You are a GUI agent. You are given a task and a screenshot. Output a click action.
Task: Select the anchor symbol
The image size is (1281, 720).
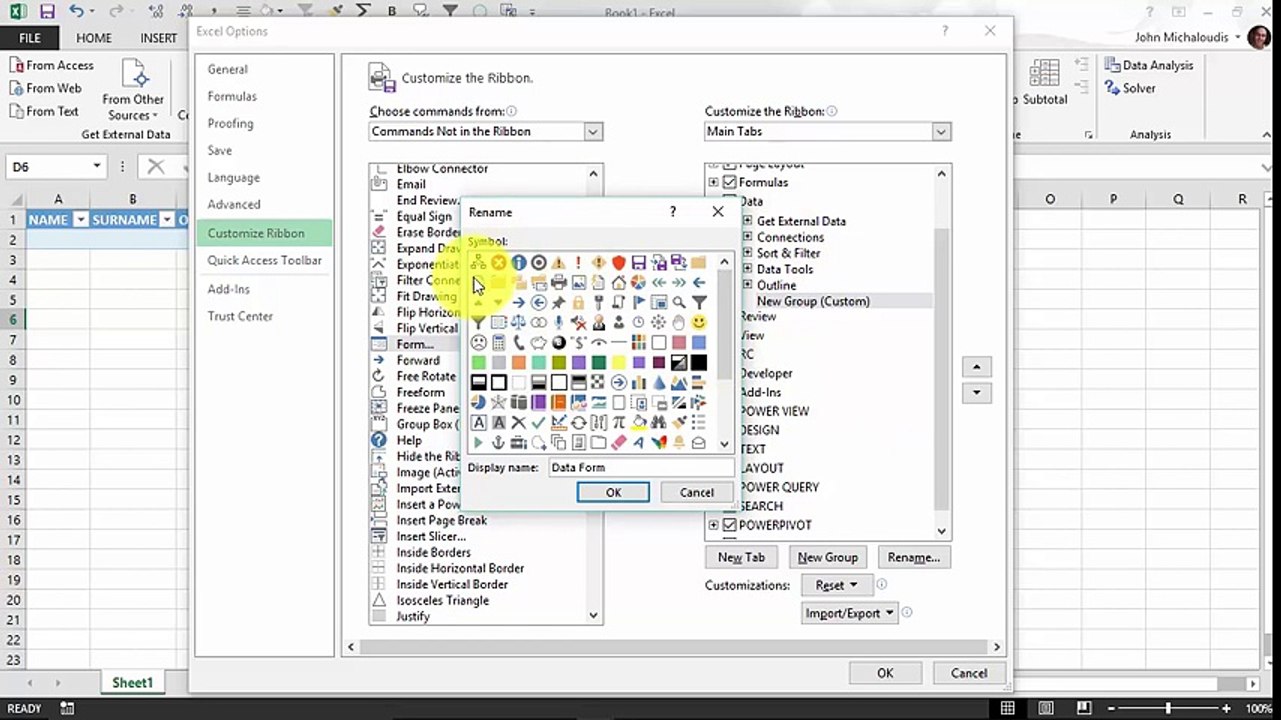tap(499, 443)
